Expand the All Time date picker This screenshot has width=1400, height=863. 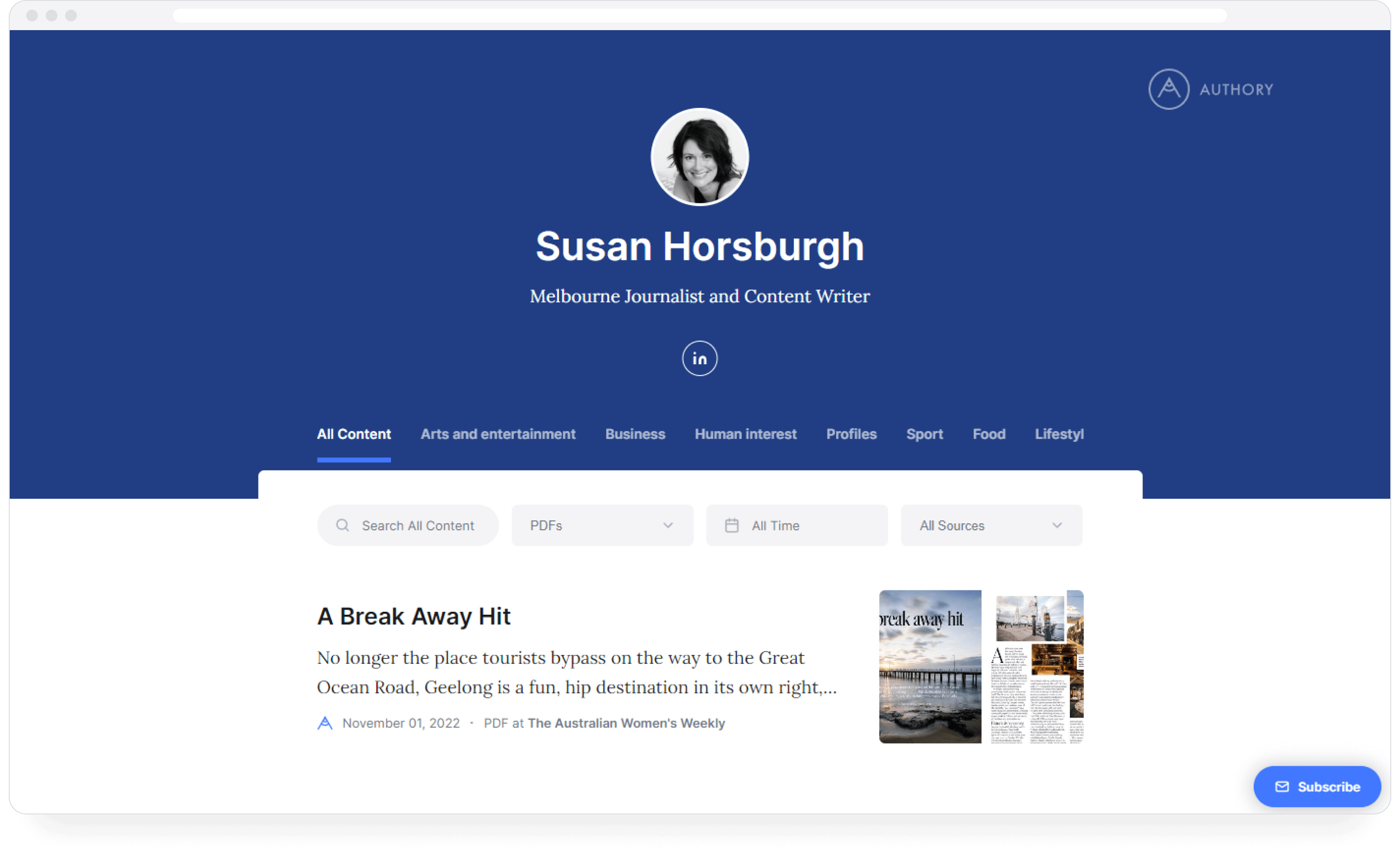[795, 525]
